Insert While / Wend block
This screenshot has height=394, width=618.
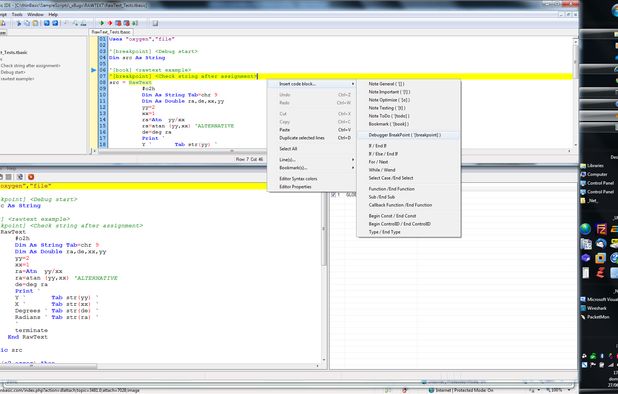point(409,170)
